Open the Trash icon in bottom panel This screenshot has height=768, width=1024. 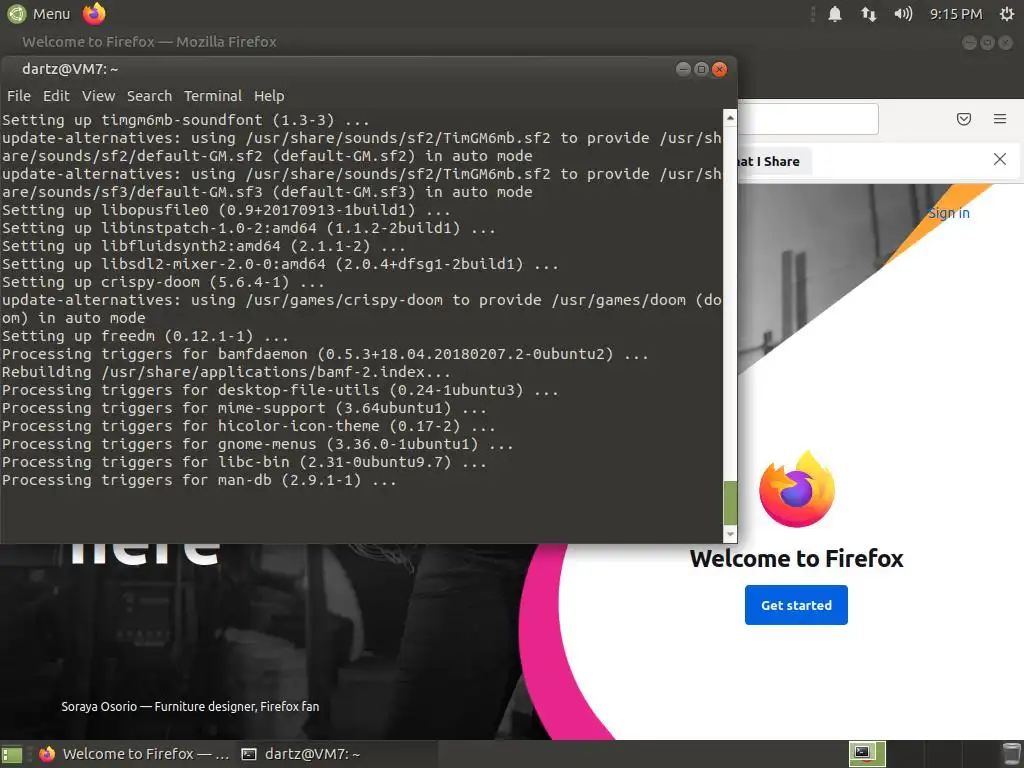click(1010, 754)
